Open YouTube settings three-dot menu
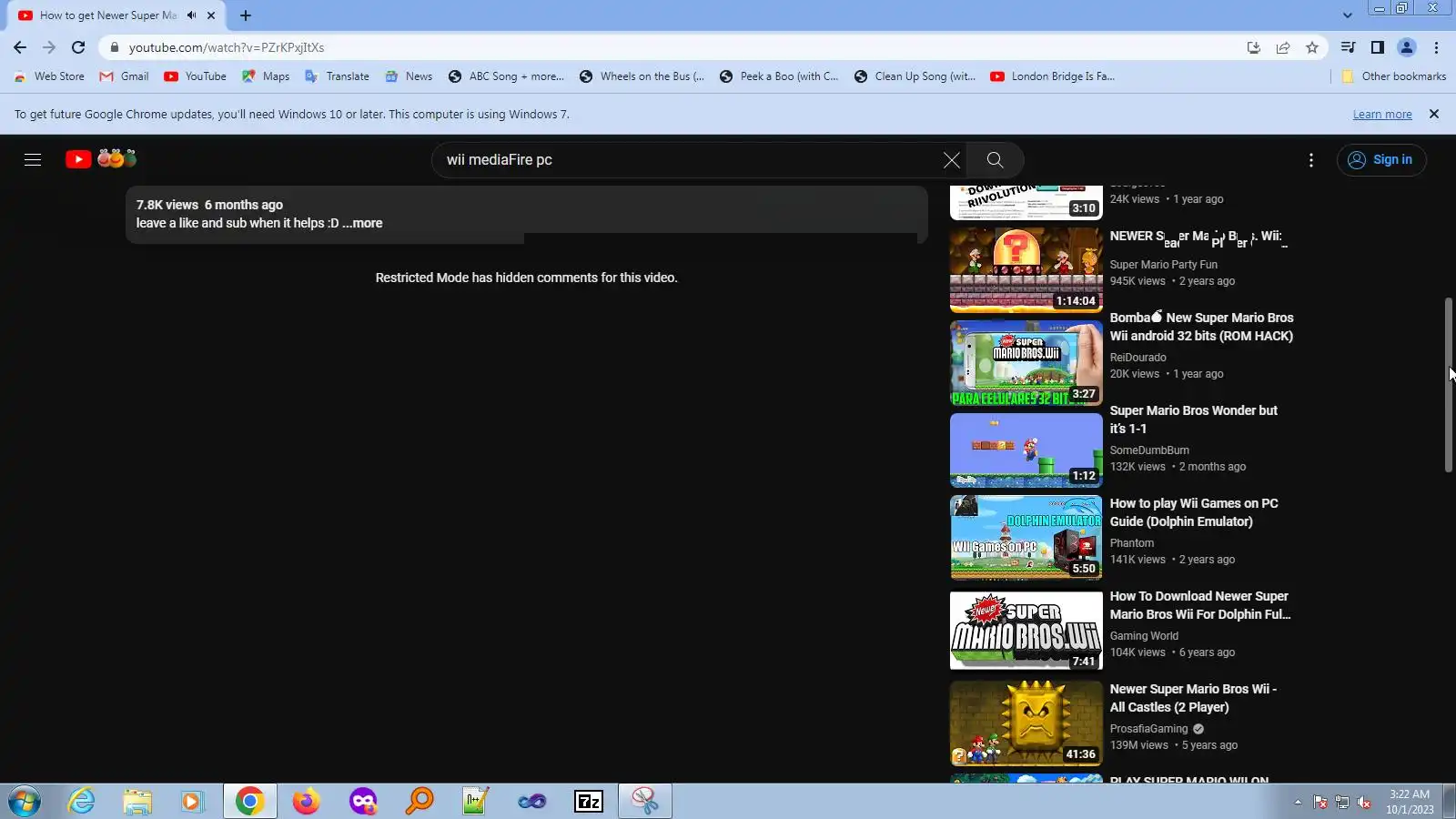Image resolution: width=1456 pixels, height=819 pixels. coord(1310,160)
